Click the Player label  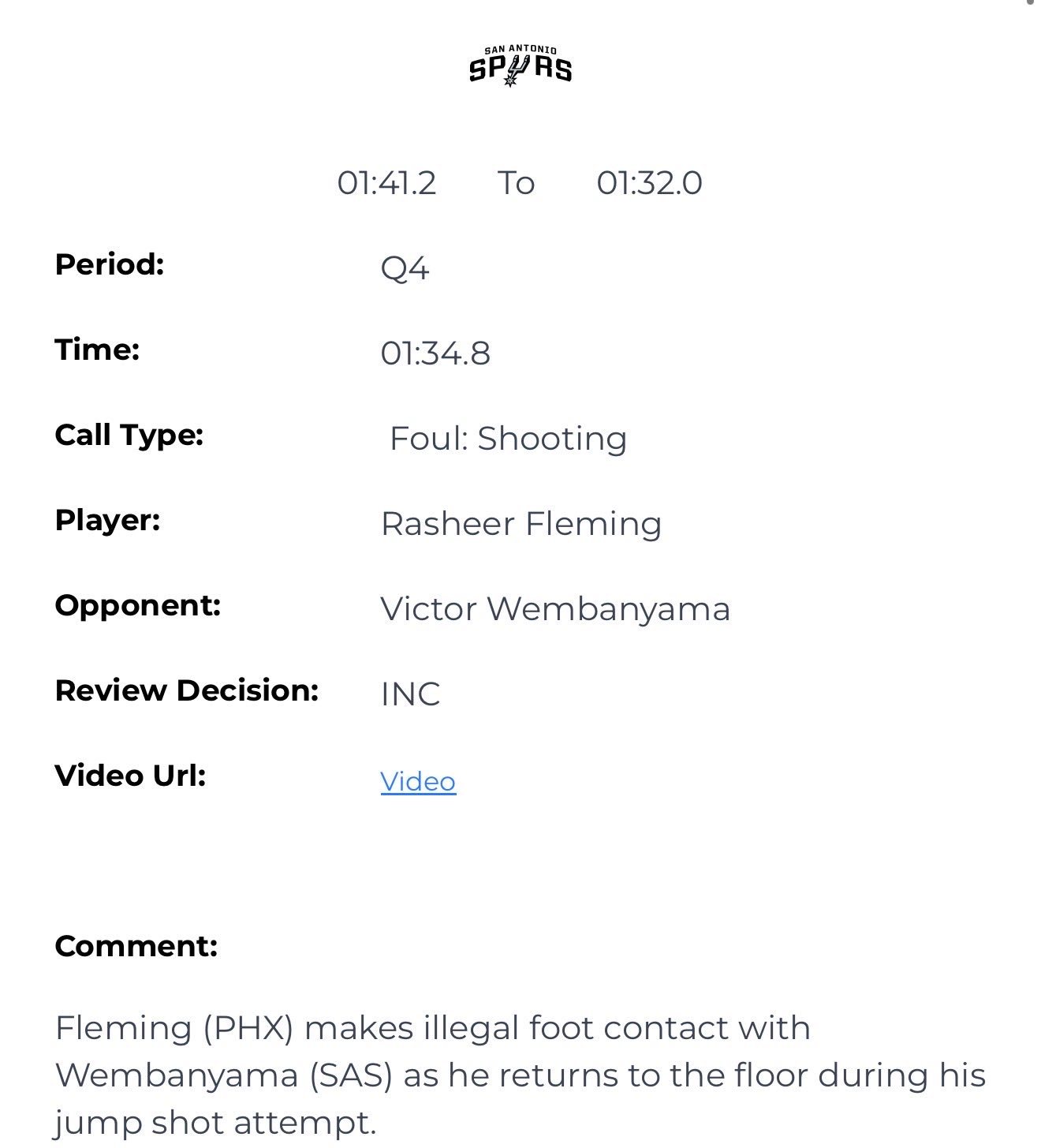pos(107,521)
